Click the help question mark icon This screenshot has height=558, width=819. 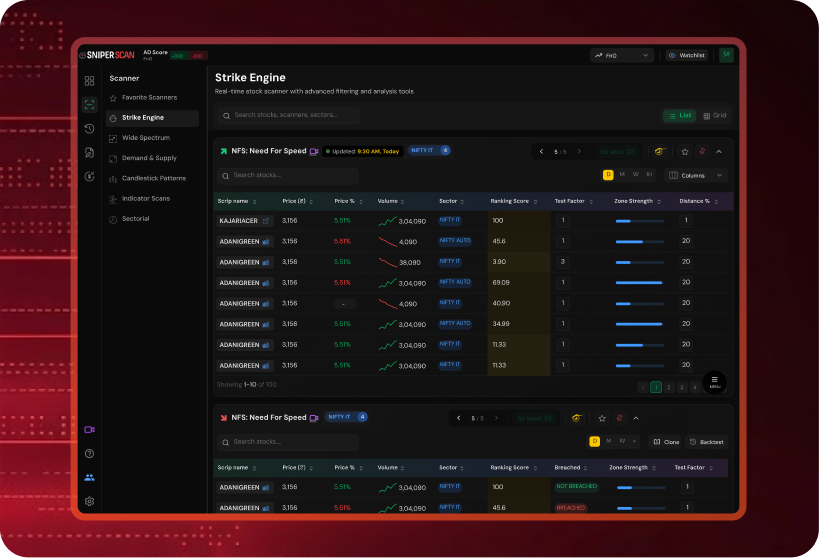point(89,454)
